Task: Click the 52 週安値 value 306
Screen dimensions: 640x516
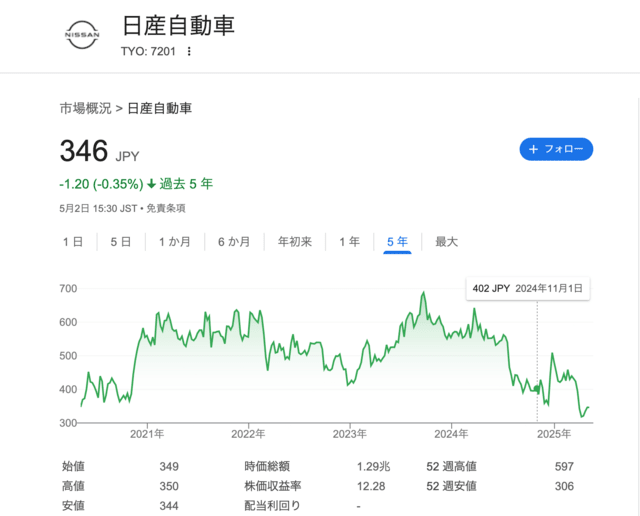Action: point(564,486)
